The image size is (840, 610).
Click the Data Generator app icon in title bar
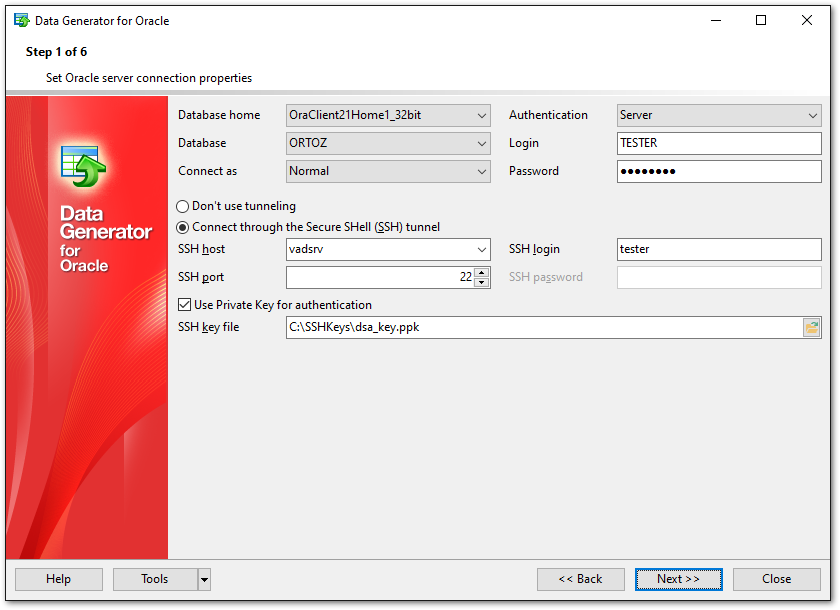(x=21, y=21)
